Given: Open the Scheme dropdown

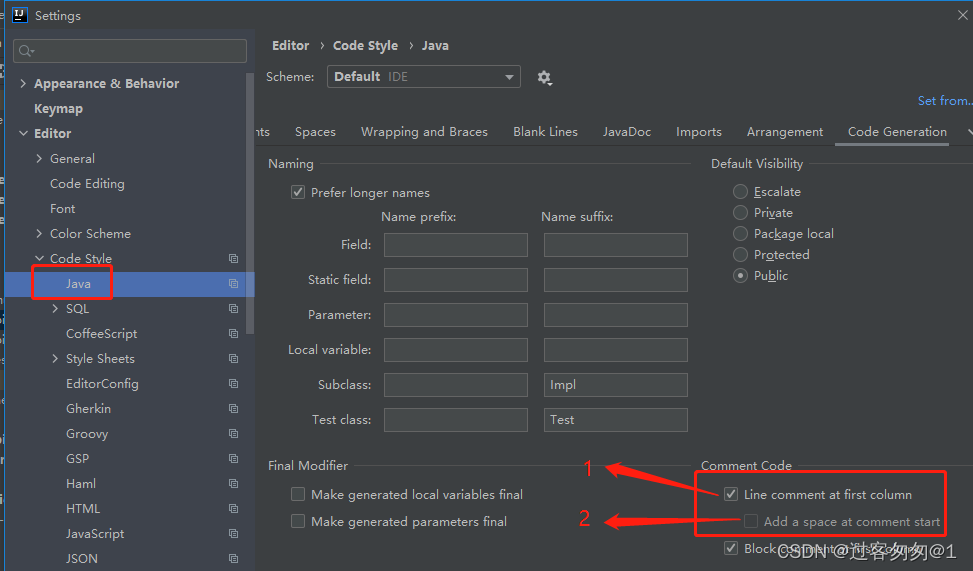Looking at the screenshot, I should pos(424,77).
